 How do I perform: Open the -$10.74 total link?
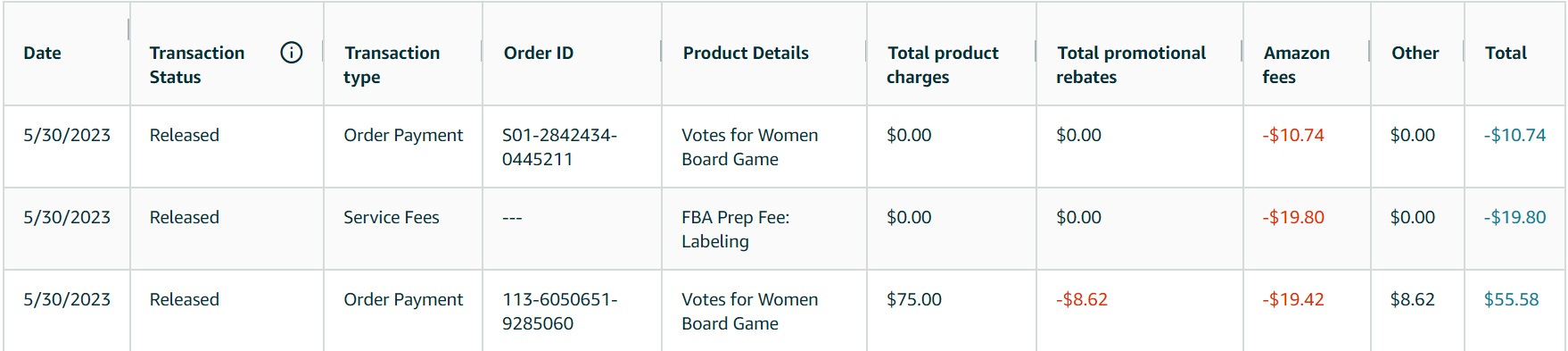point(1514,135)
